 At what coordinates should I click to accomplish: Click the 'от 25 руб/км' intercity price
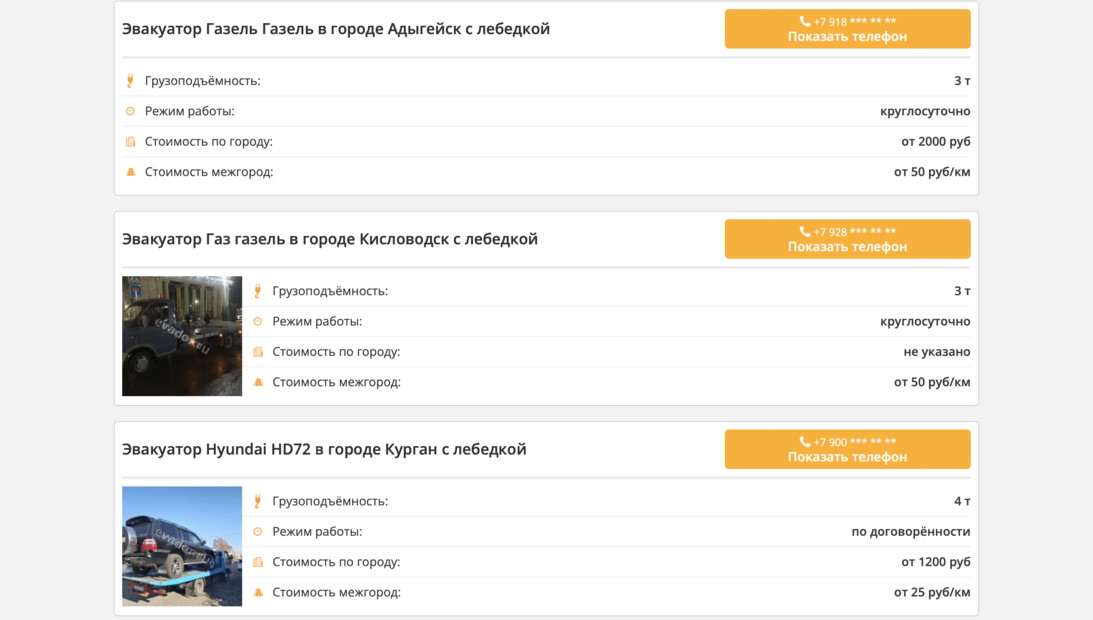click(x=931, y=592)
